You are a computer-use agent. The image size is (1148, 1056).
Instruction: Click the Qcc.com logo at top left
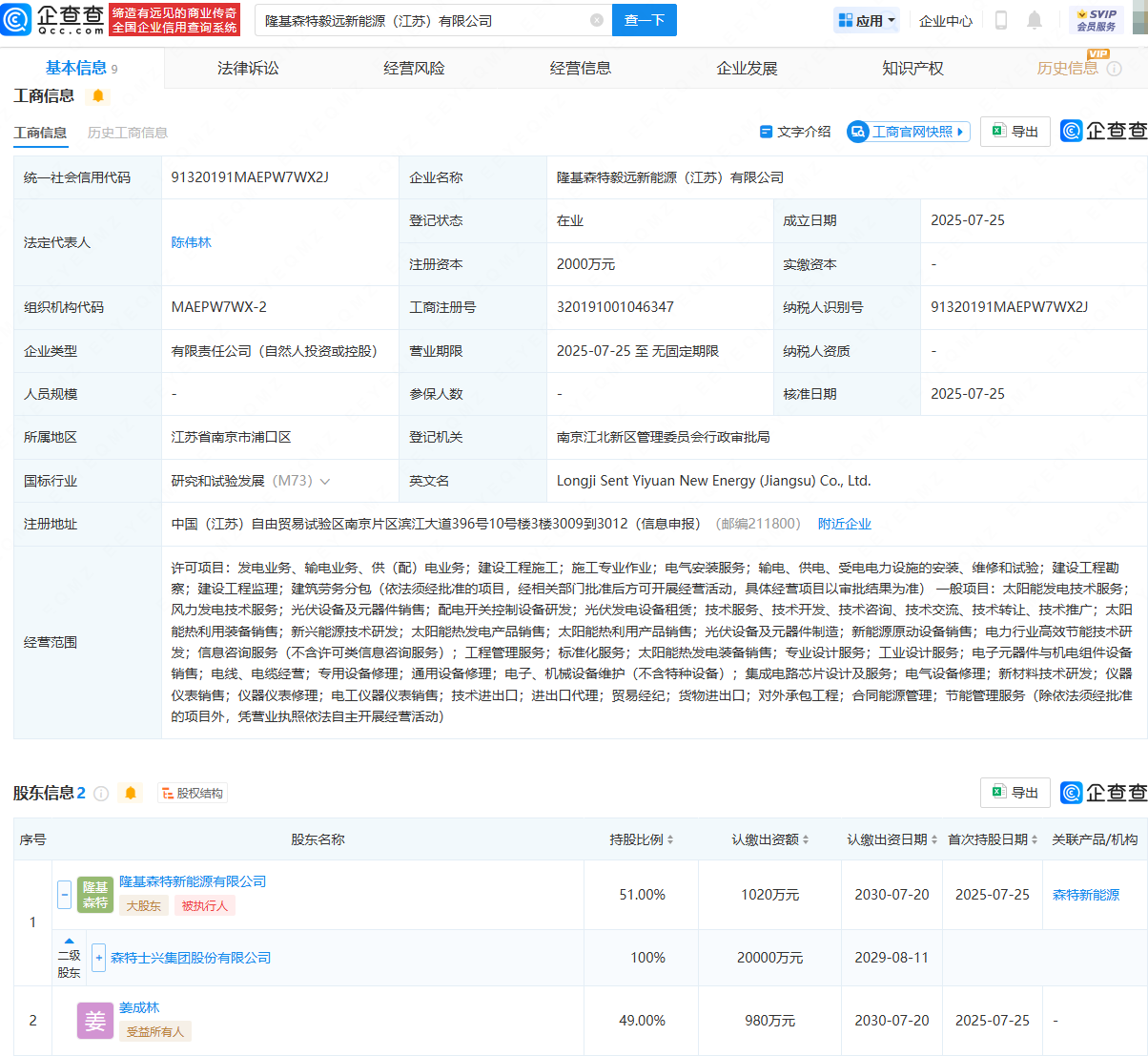pos(52,19)
